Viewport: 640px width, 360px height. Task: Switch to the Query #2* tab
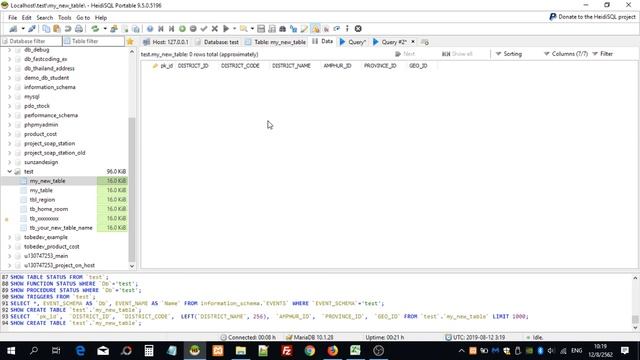tap(390, 42)
